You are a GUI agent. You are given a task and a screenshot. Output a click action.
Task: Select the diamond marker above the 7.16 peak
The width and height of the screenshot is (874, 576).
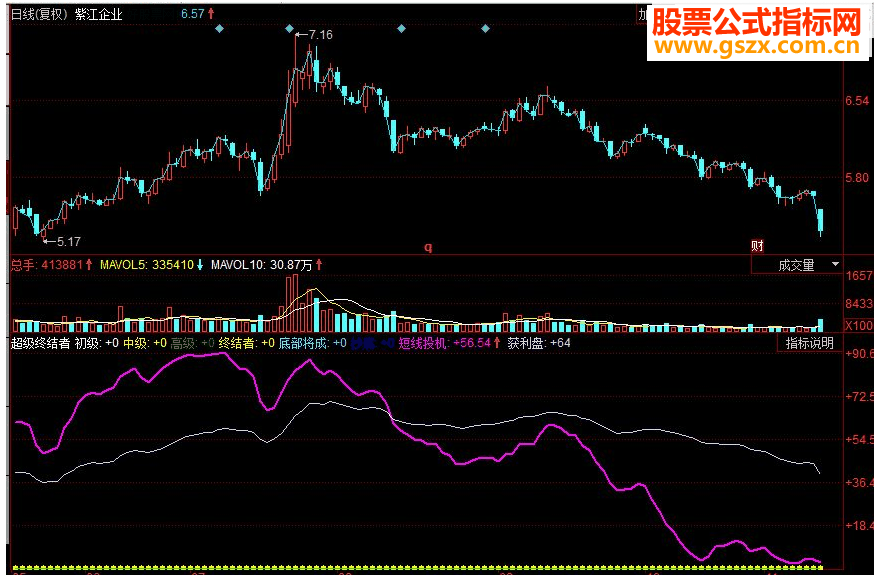tap(289, 28)
